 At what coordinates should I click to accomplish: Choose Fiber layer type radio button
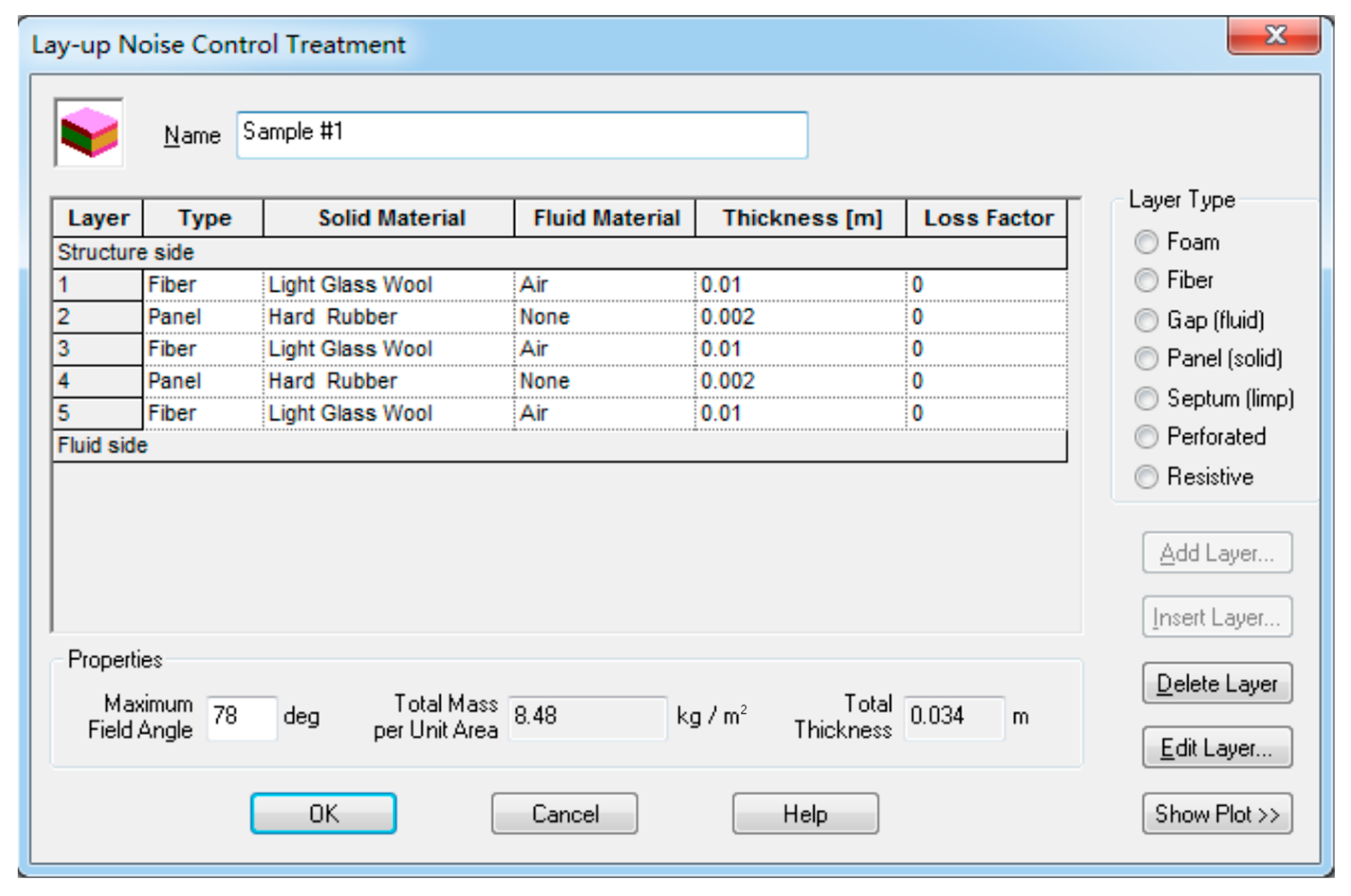coord(1146,280)
